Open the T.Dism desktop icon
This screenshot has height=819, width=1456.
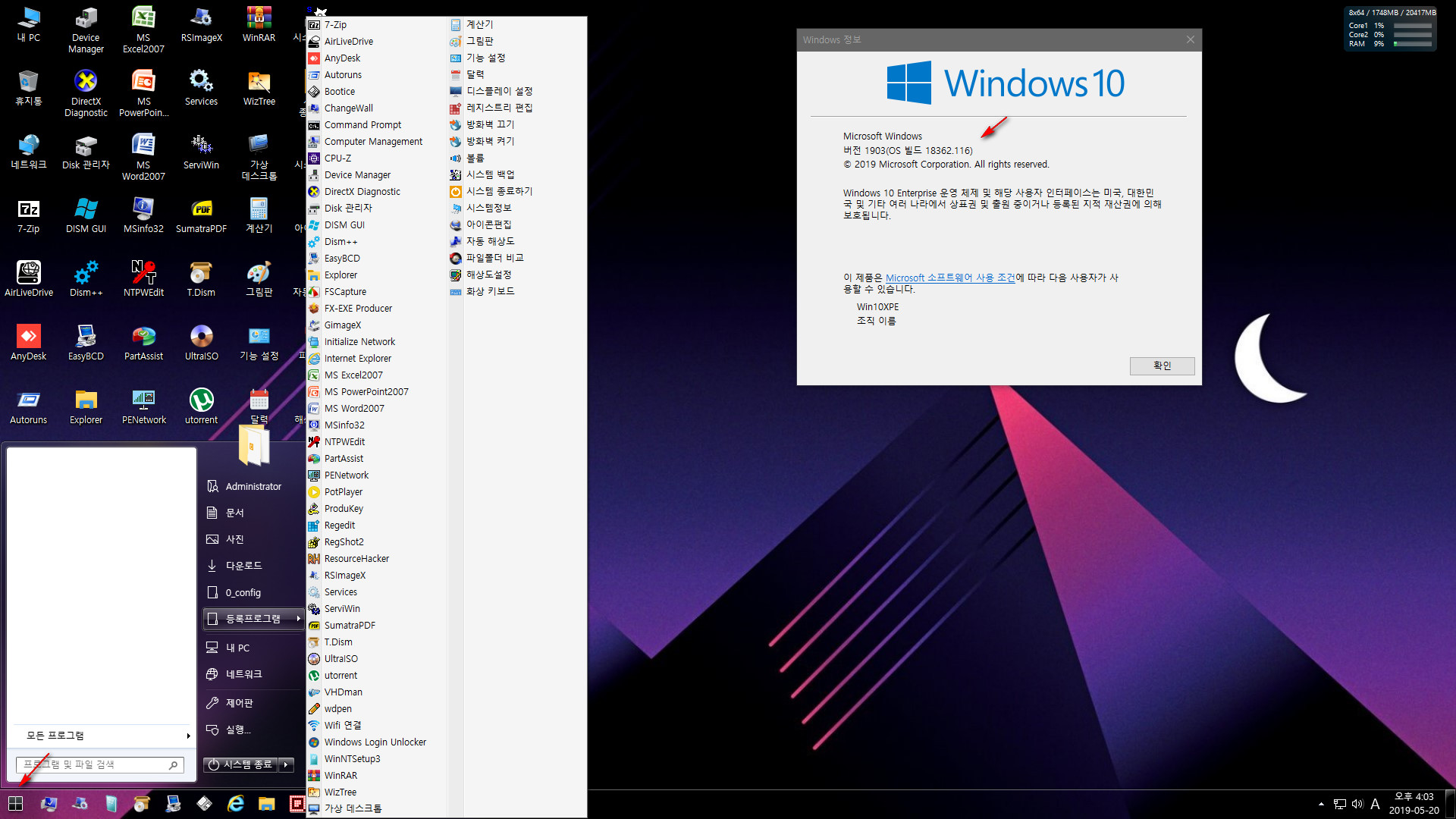point(201,280)
